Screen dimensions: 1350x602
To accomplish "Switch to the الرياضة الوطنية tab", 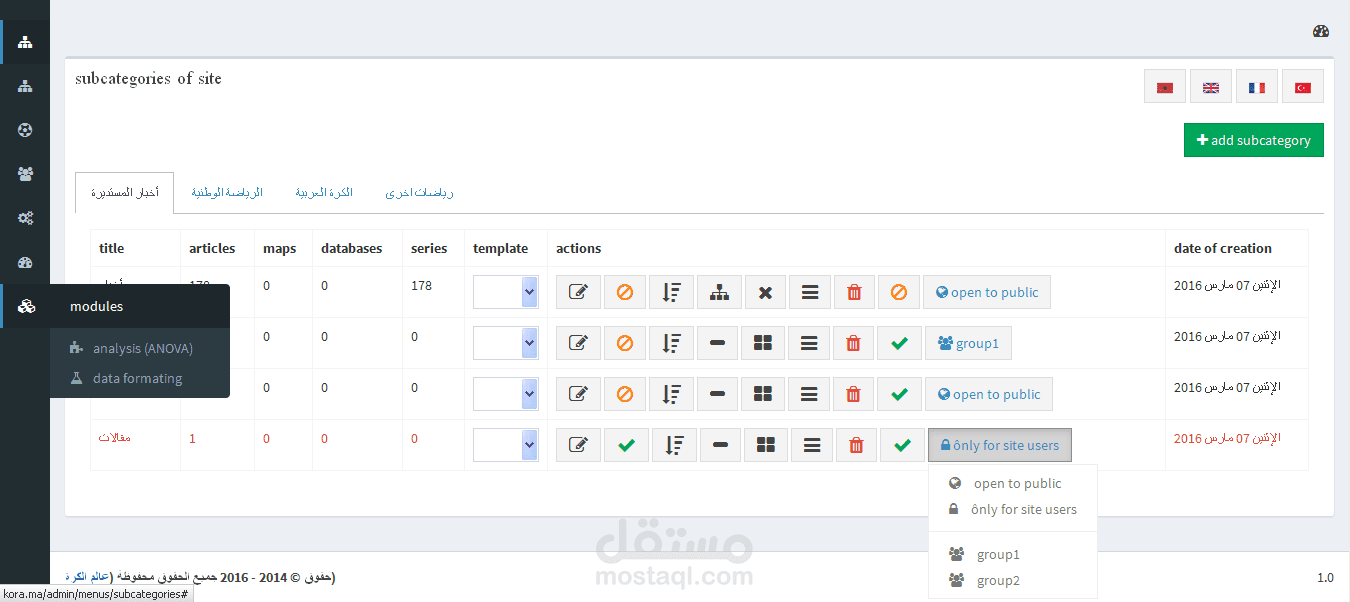I will pyautogui.click(x=227, y=192).
